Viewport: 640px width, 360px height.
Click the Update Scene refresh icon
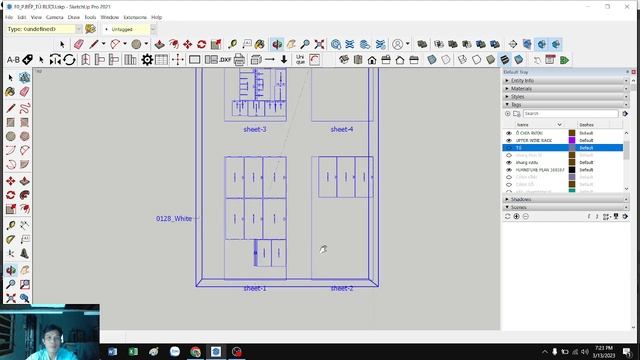(x=508, y=216)
